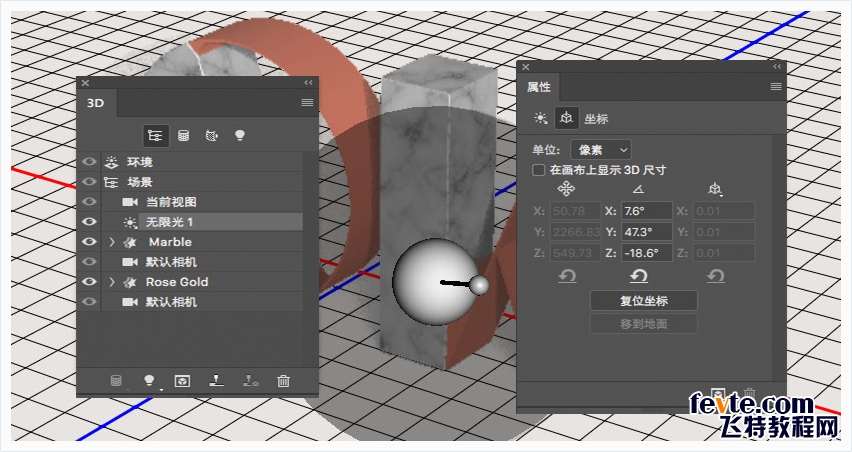This screenshot has width=852, height=452.
Task: Toggle visibility of first 默认相机 row
Action: [x=89, y=262]
